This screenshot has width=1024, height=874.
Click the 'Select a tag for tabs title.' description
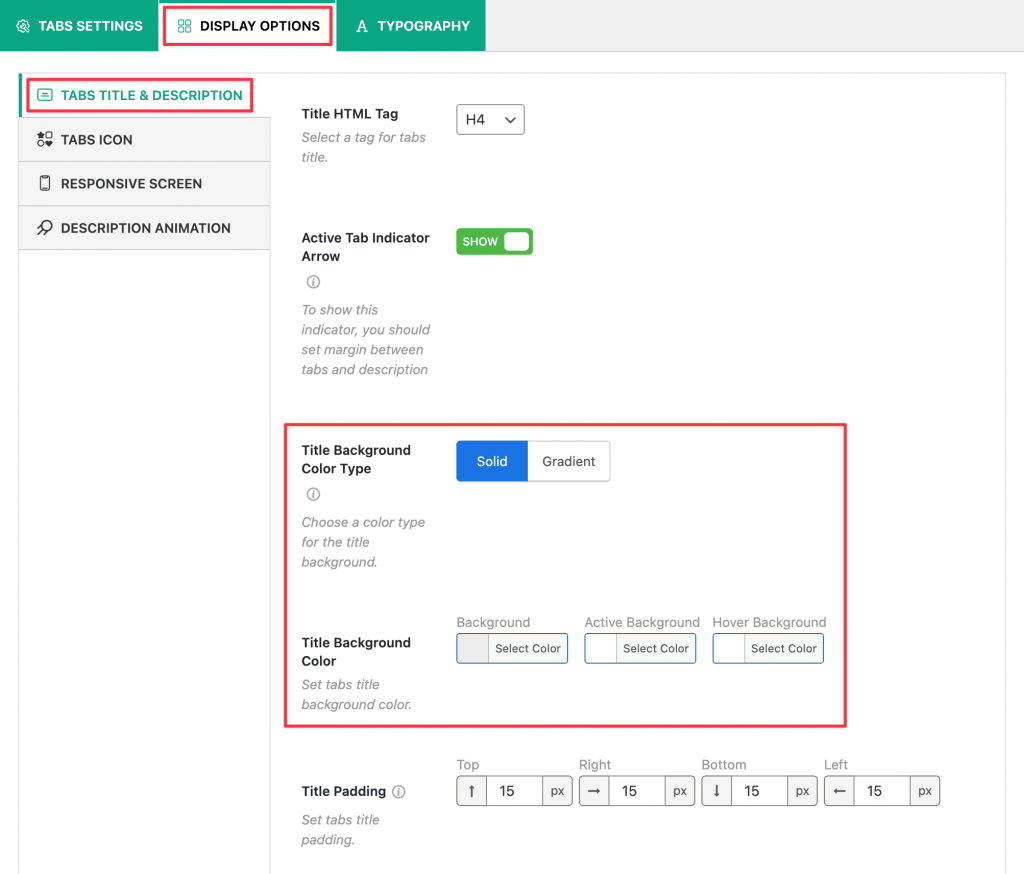(x=363, y=147)
